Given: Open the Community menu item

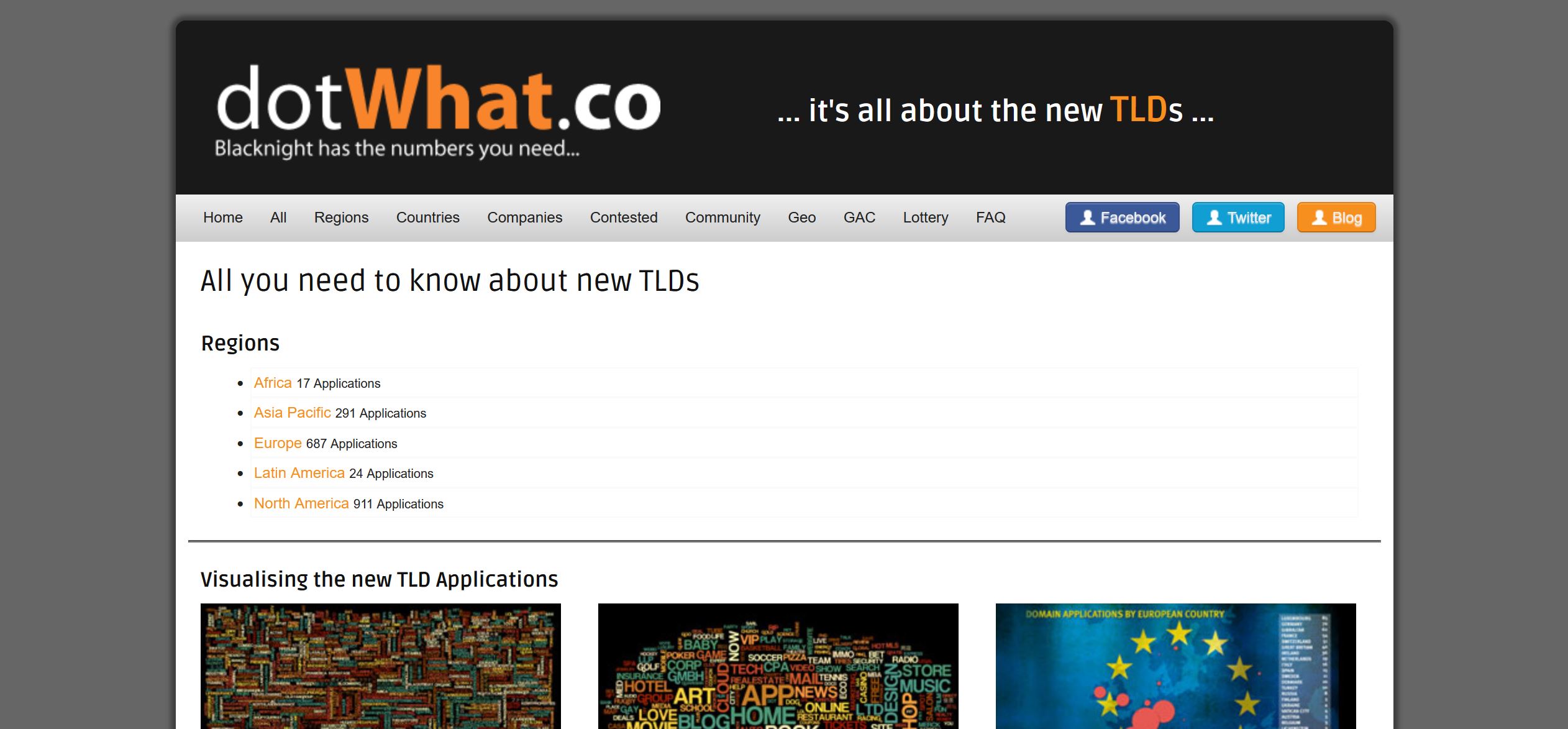Looking at the screenshot, I should click(722, 218).
